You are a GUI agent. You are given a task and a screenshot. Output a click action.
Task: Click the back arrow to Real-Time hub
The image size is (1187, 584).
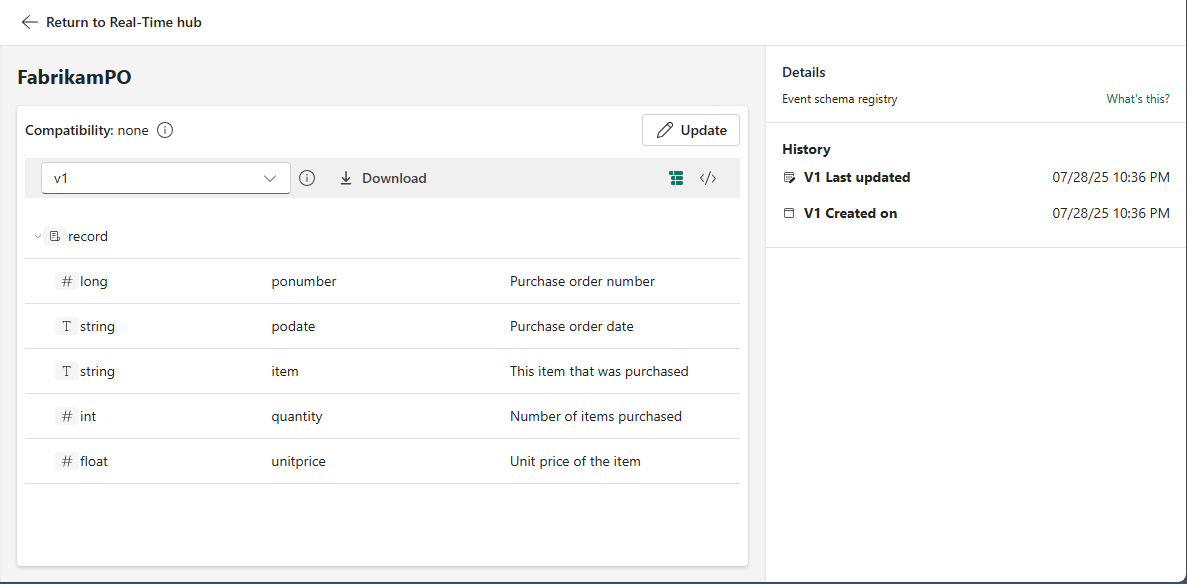(x=30, y=22)
